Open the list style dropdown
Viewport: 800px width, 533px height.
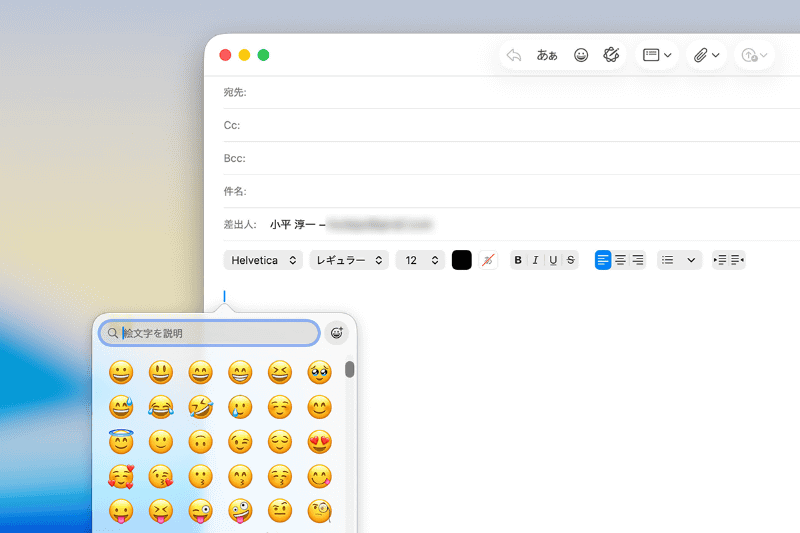click(680, 260)
